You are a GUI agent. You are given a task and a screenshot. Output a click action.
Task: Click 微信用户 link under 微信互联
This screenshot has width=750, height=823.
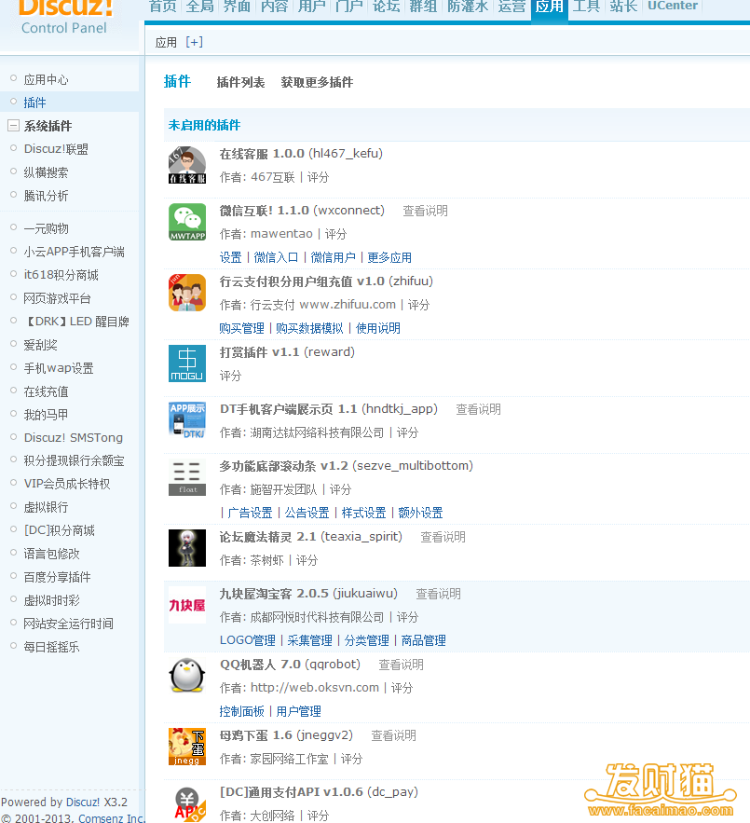coord(333,258)
